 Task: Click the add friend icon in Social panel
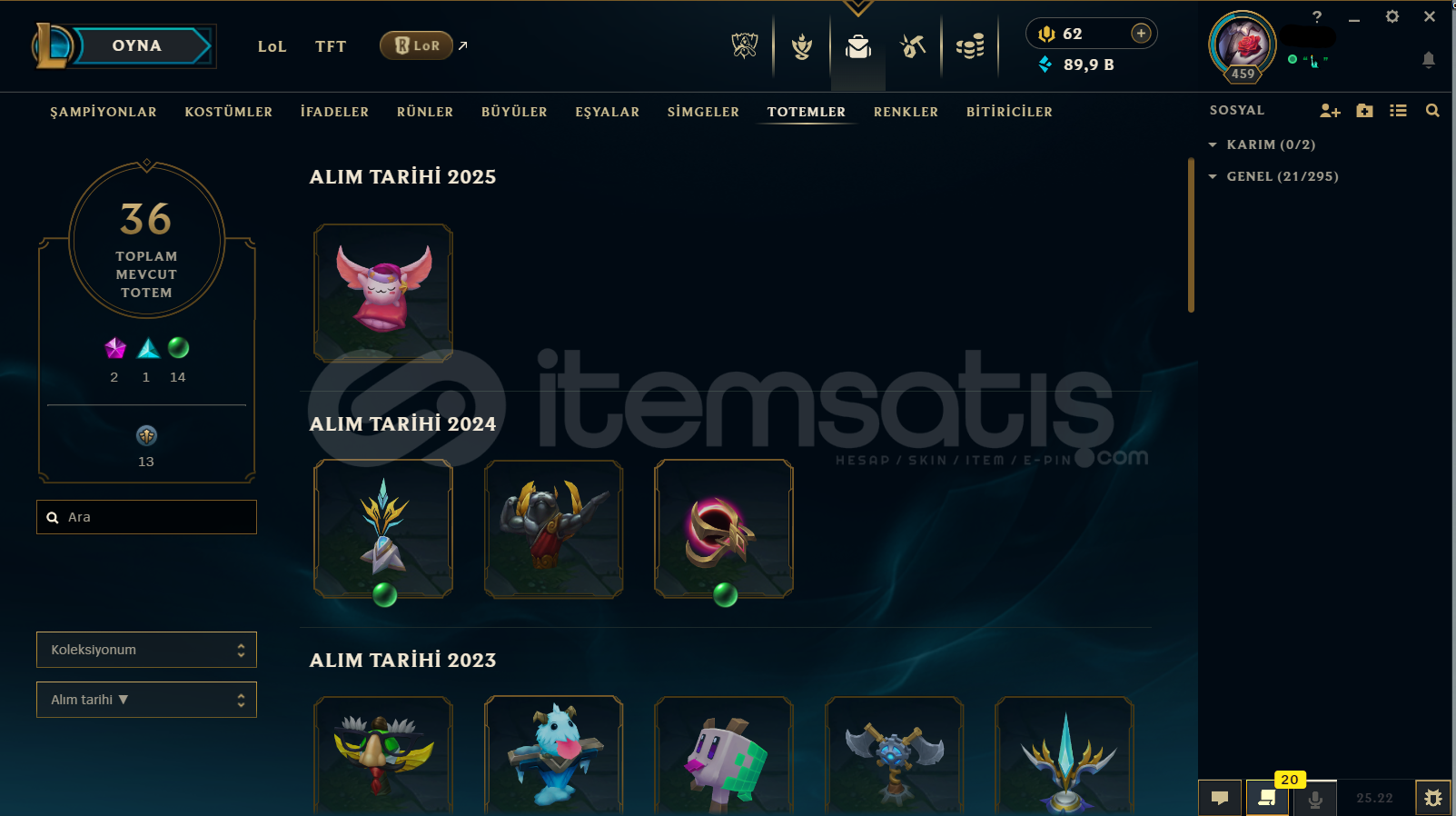tap(1330, 111)
